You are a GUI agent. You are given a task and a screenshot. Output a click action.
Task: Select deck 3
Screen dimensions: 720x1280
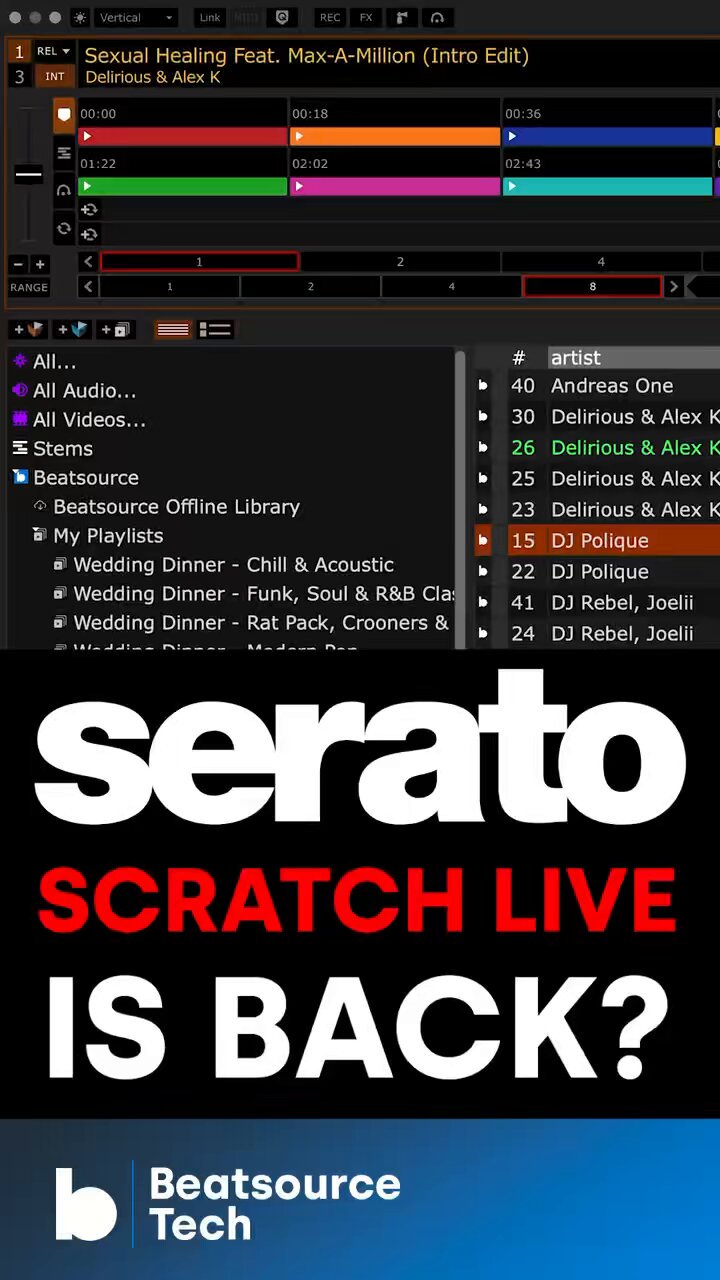coord(19,77)
